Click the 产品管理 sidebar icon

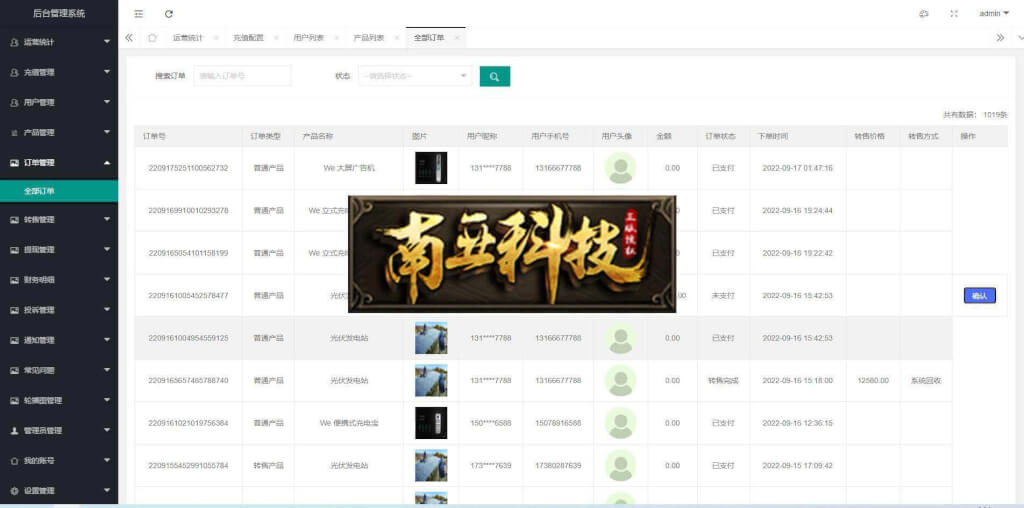pyautogui.click(x=14, y=133)
